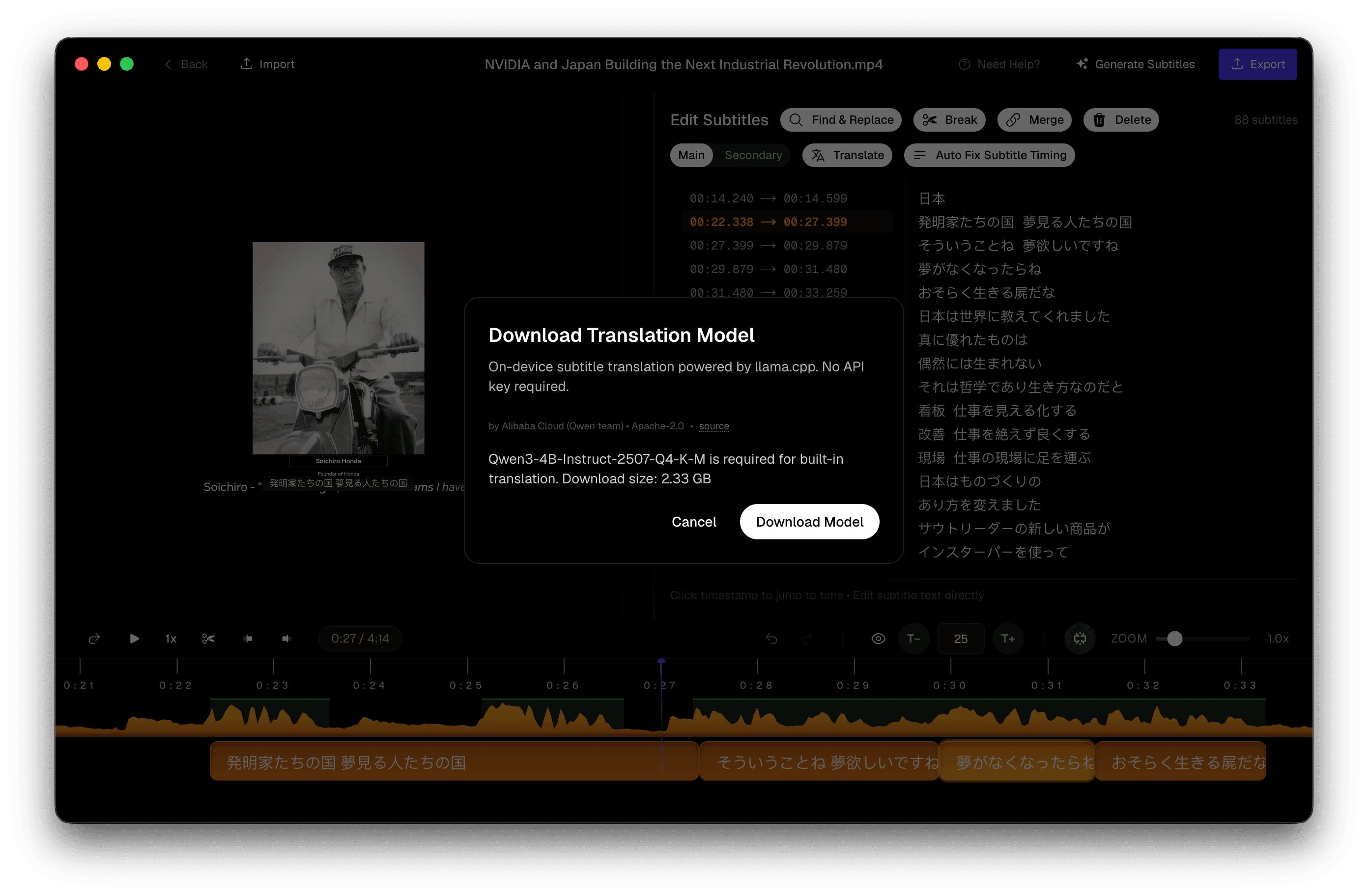The height and width of the screenshot is (896, 1368).
Task: Click the undo arrow icon
Action: (x=771, y=639)
